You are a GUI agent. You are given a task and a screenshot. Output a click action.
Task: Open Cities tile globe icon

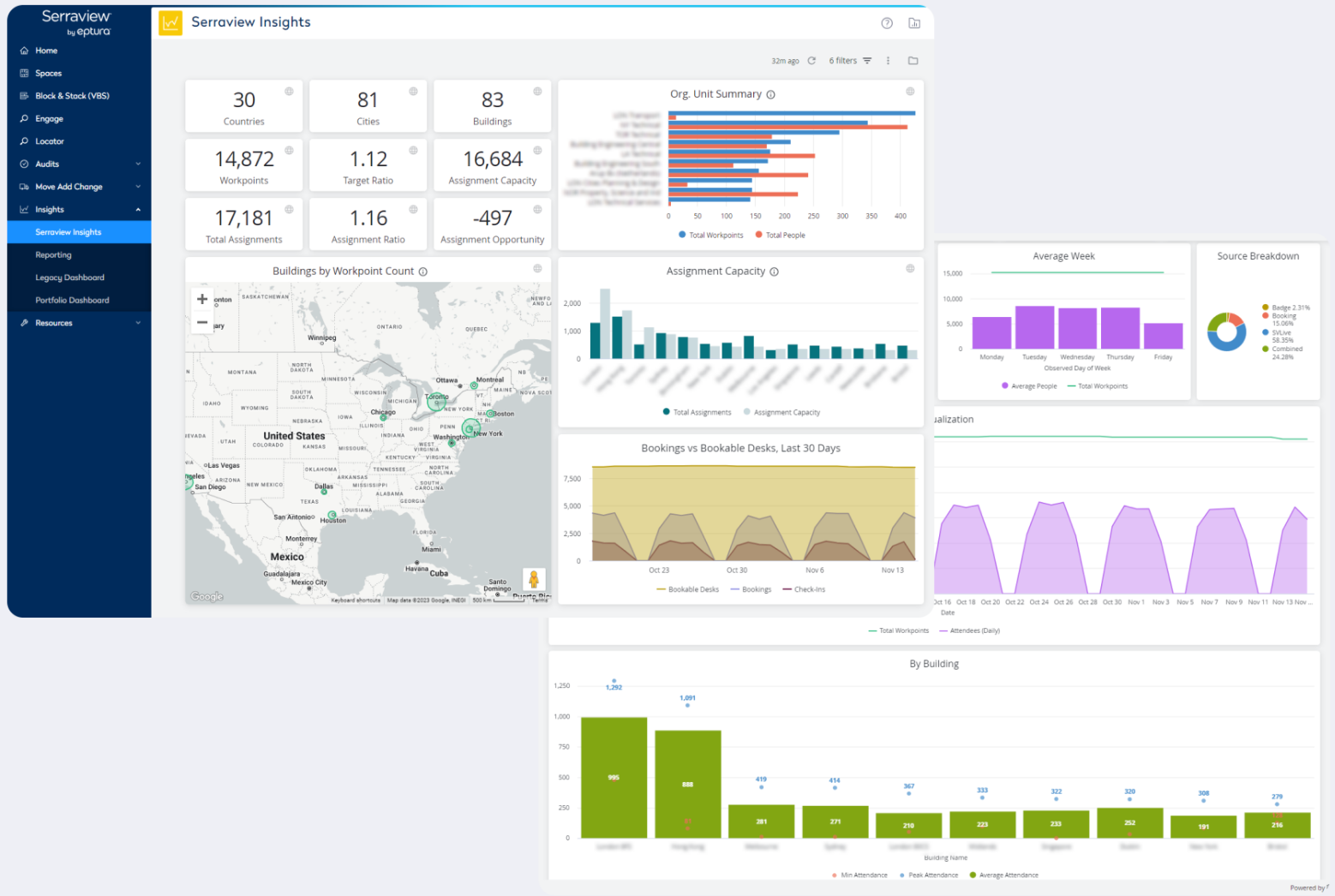[413, 91]
